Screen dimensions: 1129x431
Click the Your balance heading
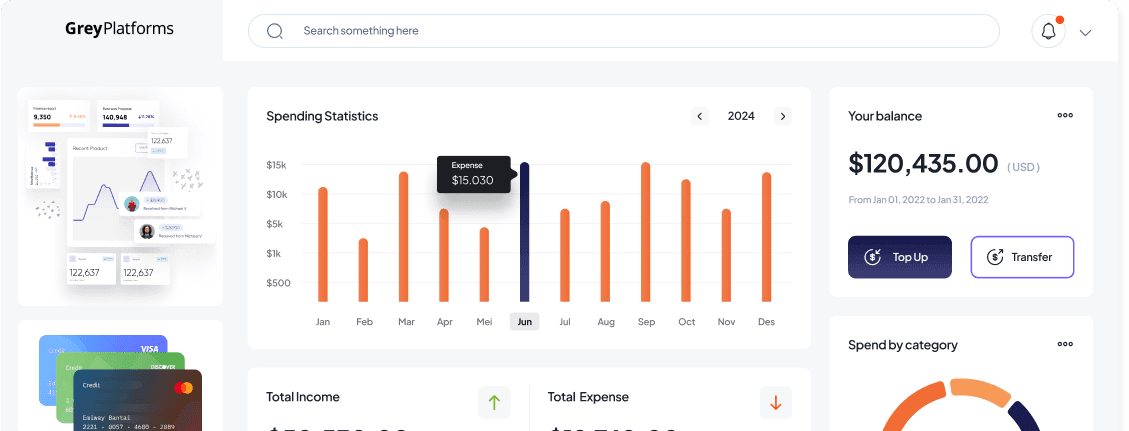pyautogui.click(x=885, y=116)
